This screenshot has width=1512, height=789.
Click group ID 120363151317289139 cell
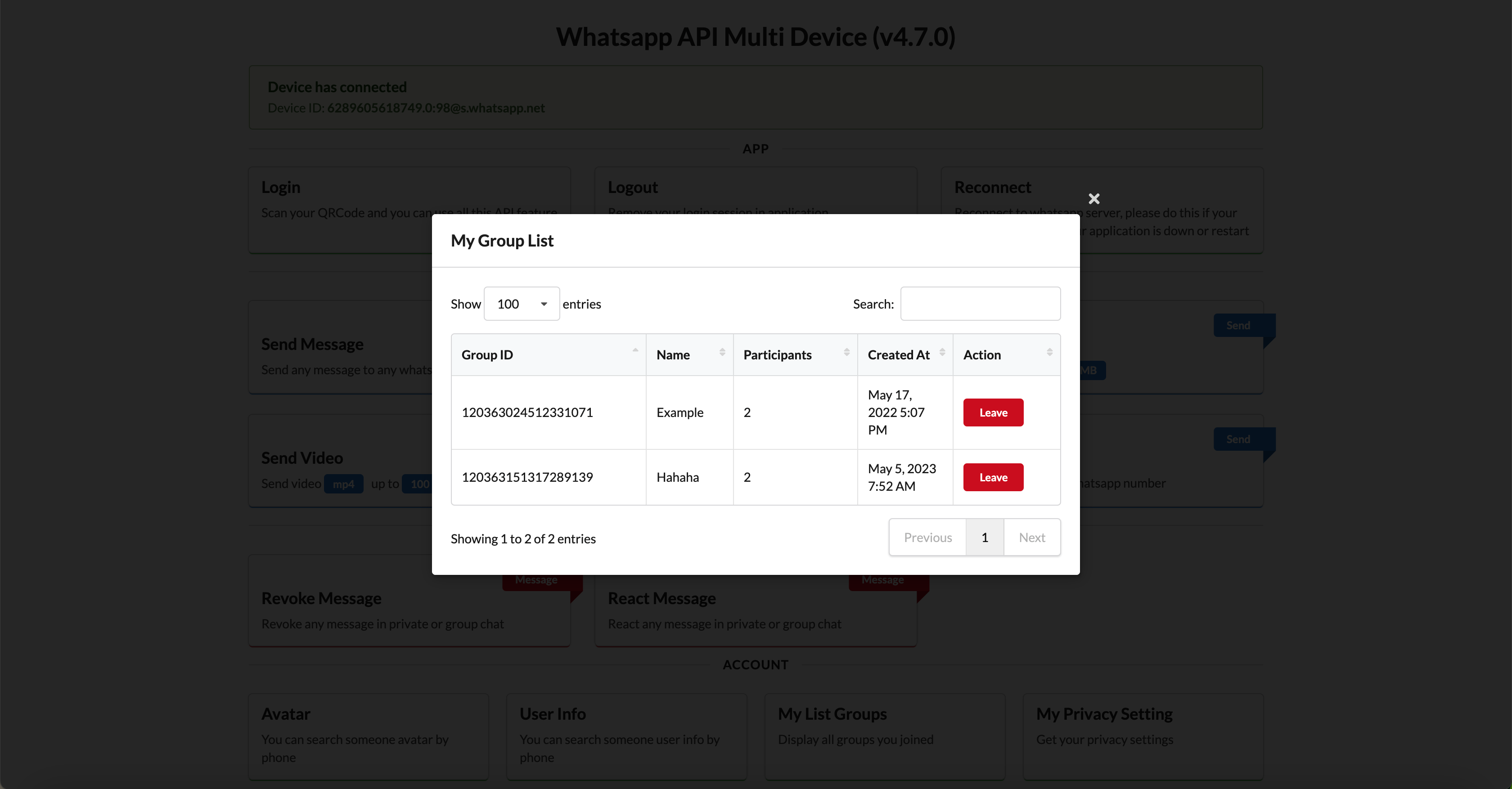coord(527,477)
